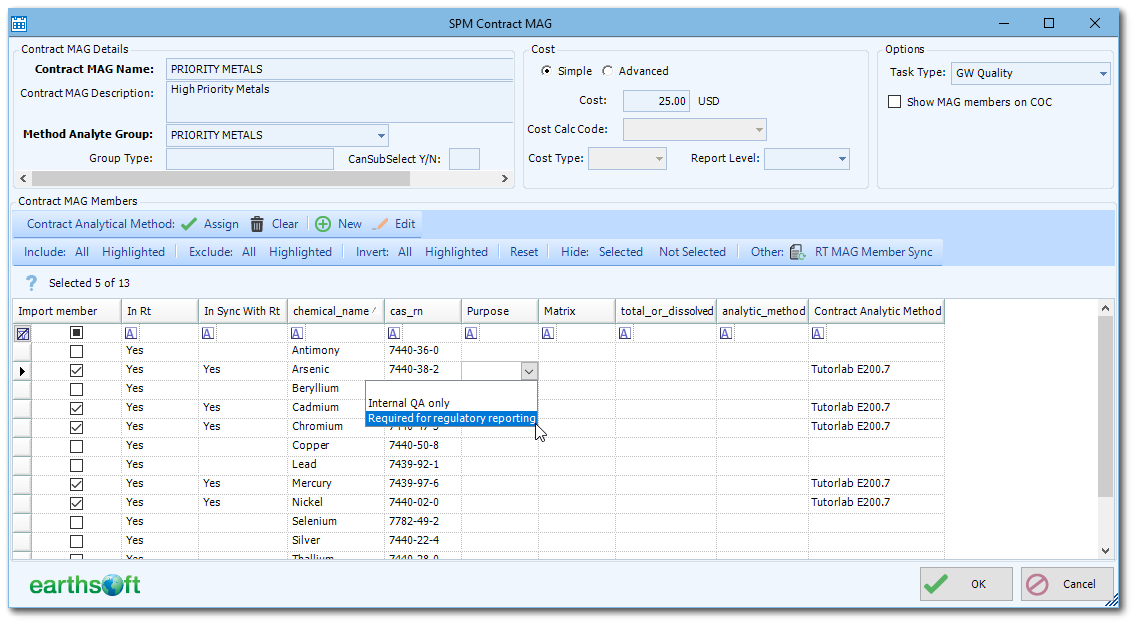The height and width of the screenshot is (624, 1135).
Task: Open the Task Type dropdown
Action: tap(1103, 72)
